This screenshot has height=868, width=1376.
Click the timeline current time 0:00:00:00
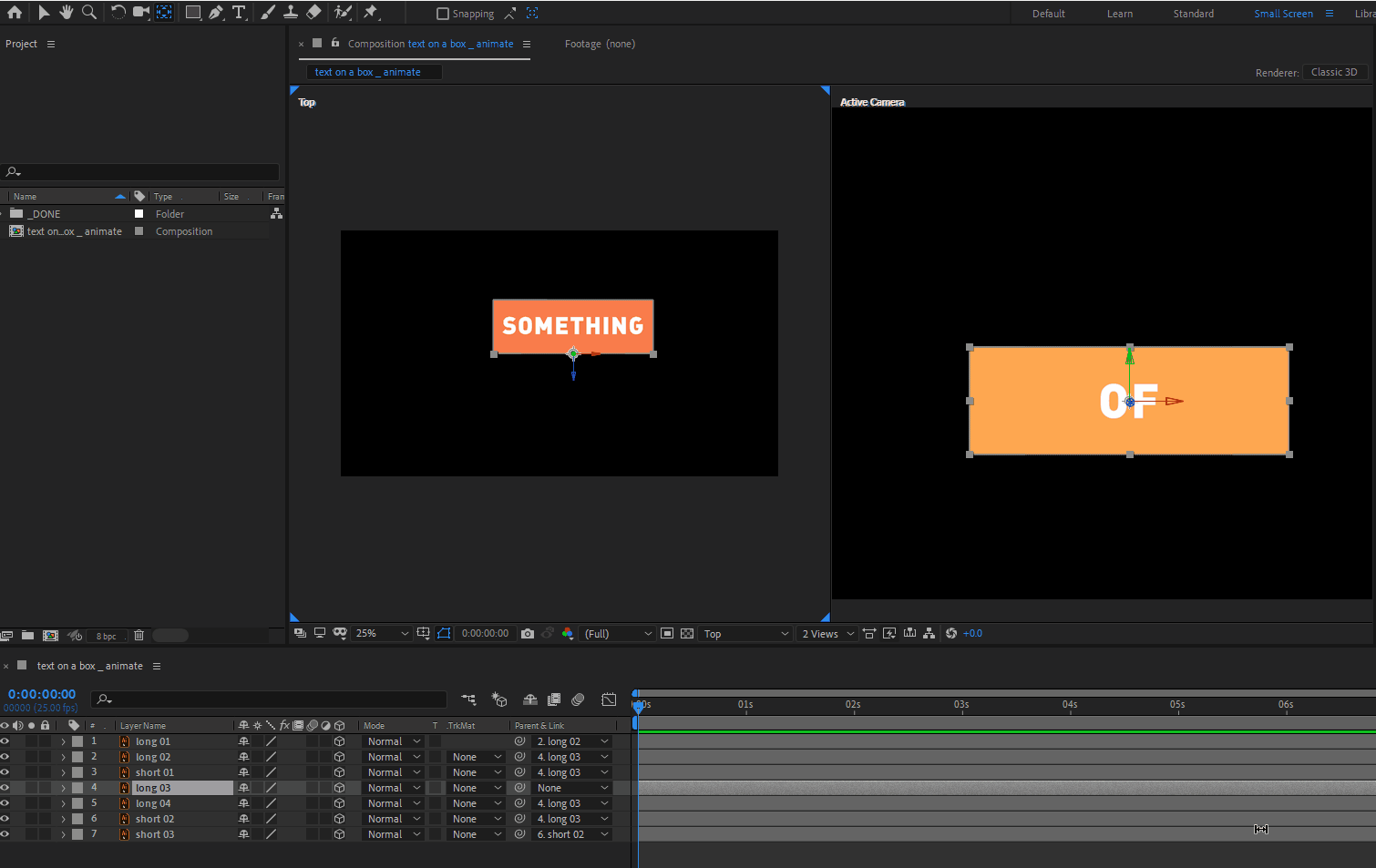pyautogui.click(x=42, y=694)
